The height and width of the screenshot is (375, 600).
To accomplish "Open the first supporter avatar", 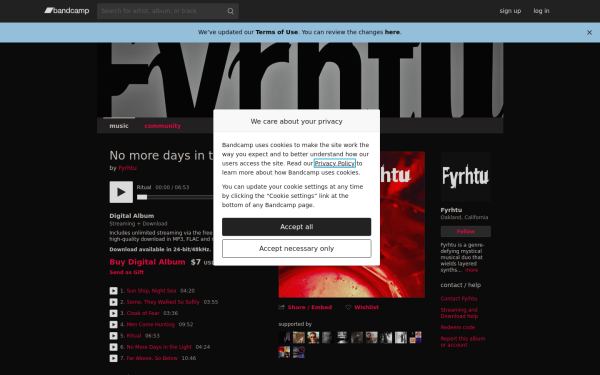I will click(284, 338).
